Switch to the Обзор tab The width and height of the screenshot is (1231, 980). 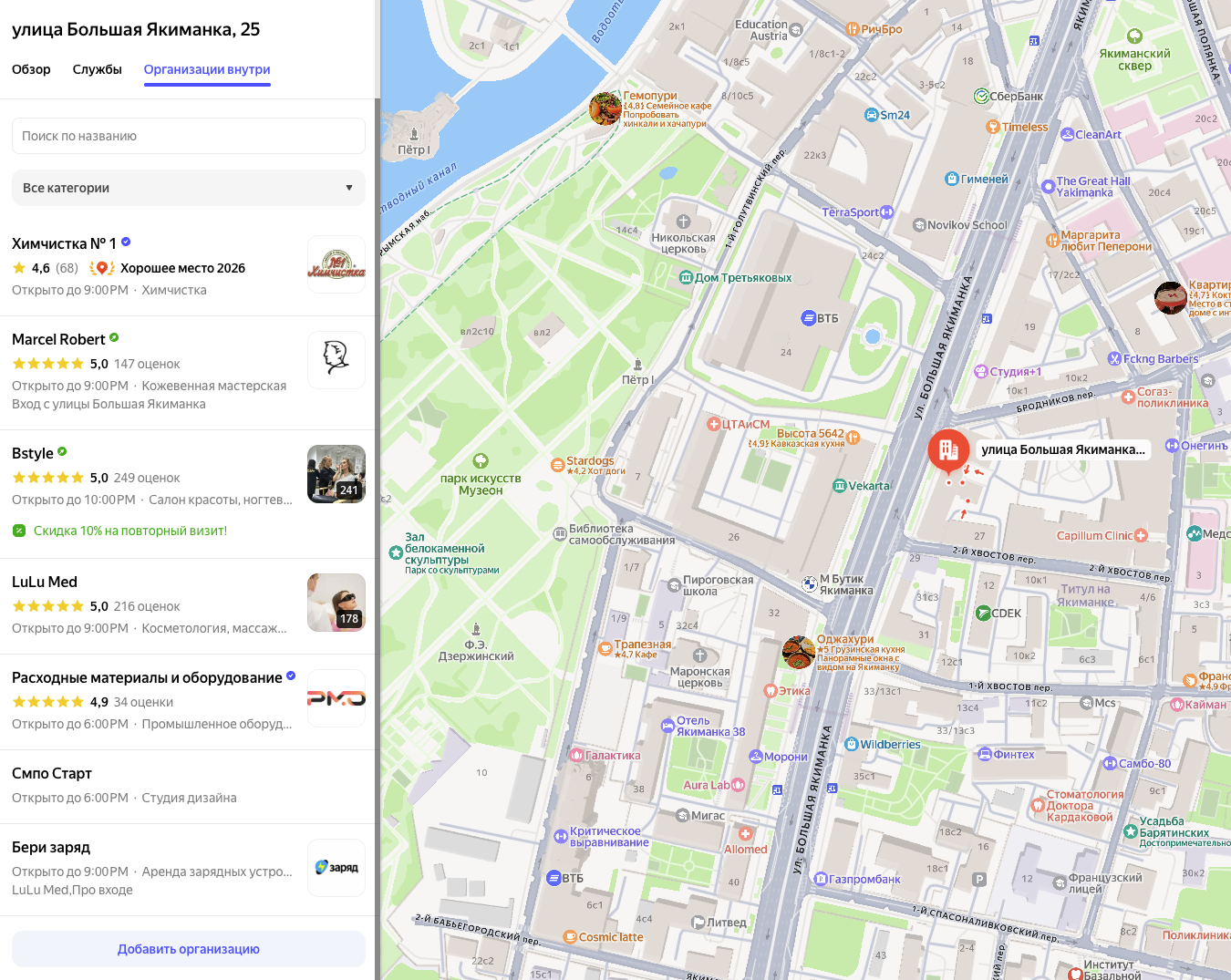(x=31, y=69)
